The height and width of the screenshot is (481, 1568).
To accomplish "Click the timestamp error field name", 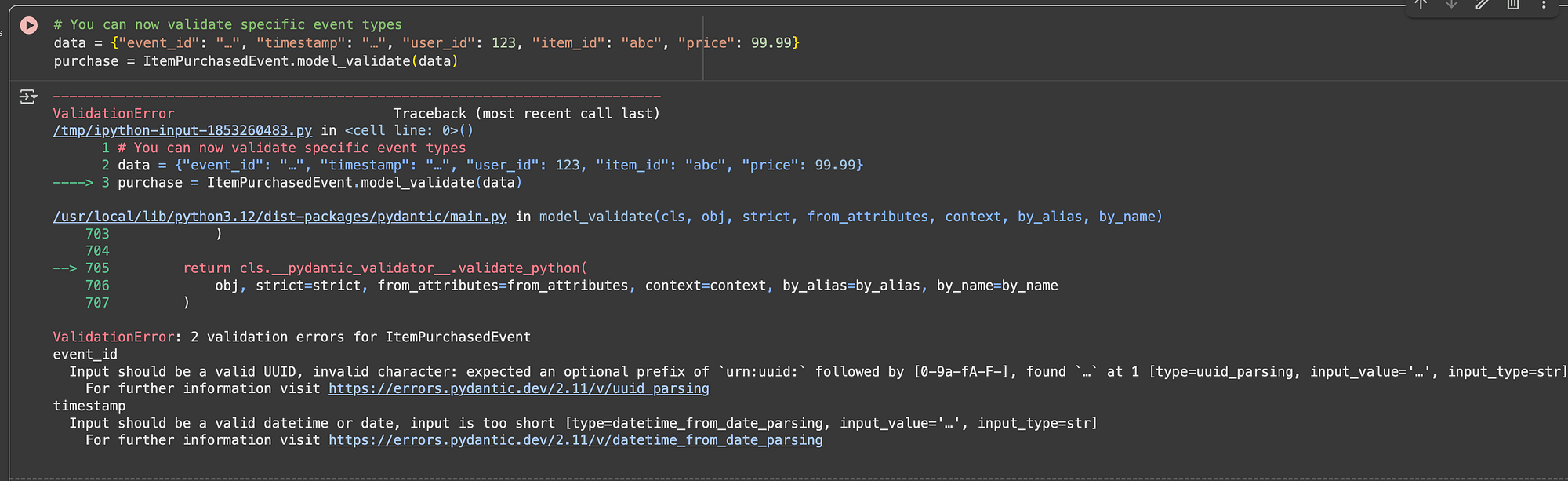I will (89, 406).
